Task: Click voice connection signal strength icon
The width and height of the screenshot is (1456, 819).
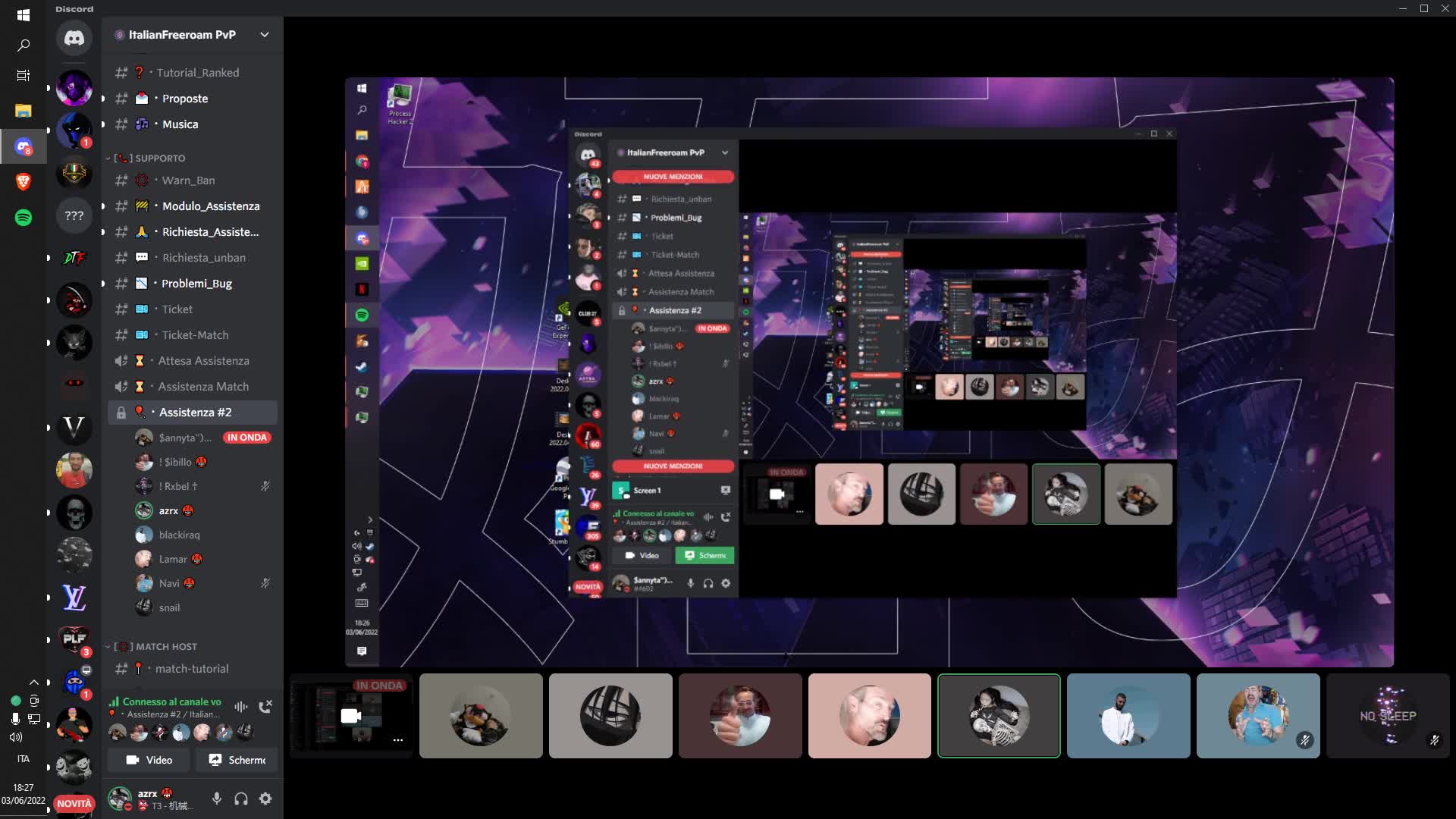Action: pyautogui.click(x=114, y=702)
